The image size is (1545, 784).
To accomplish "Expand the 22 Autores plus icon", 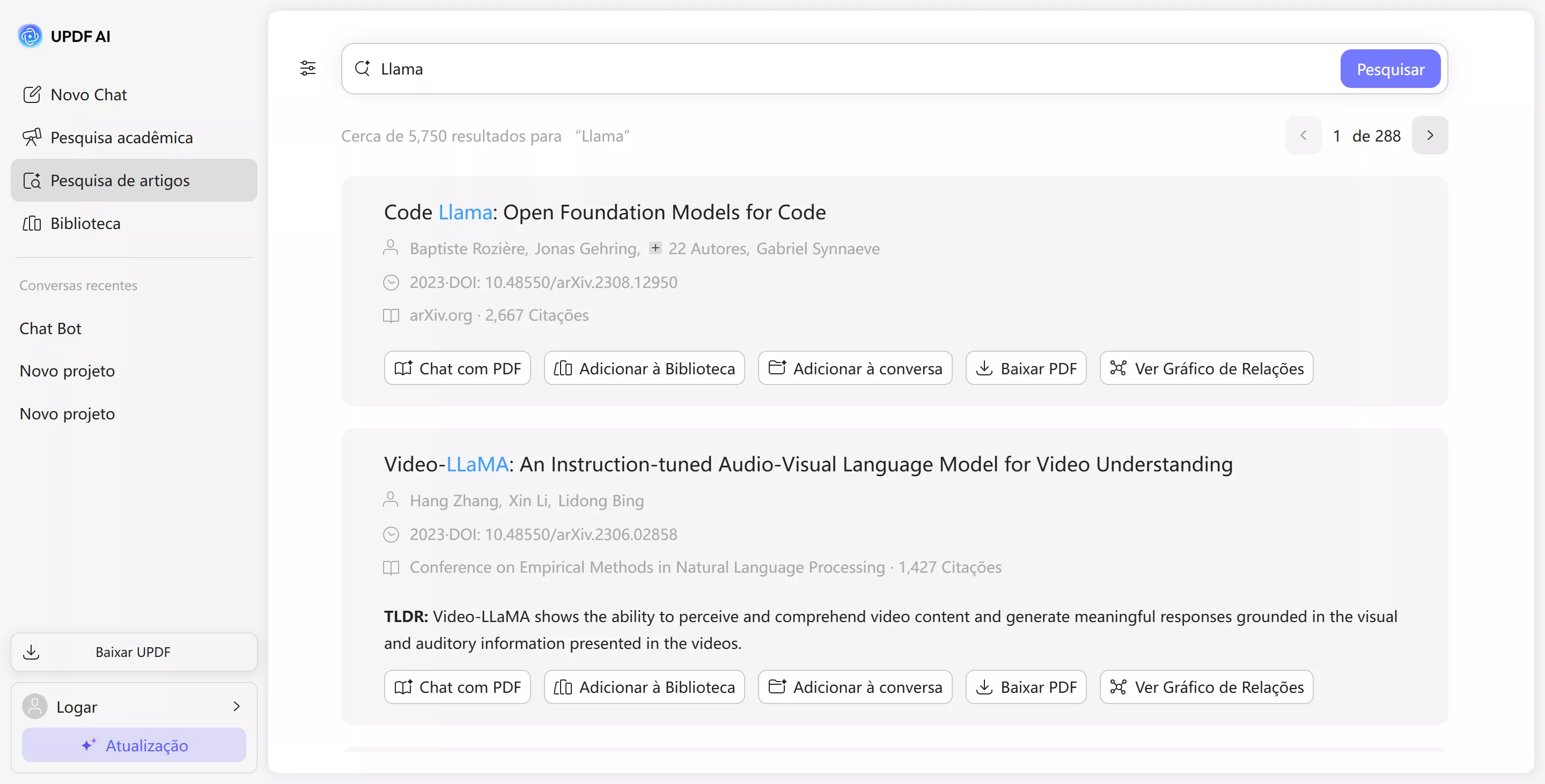I will pyautogui.click(x=656, y=248).
